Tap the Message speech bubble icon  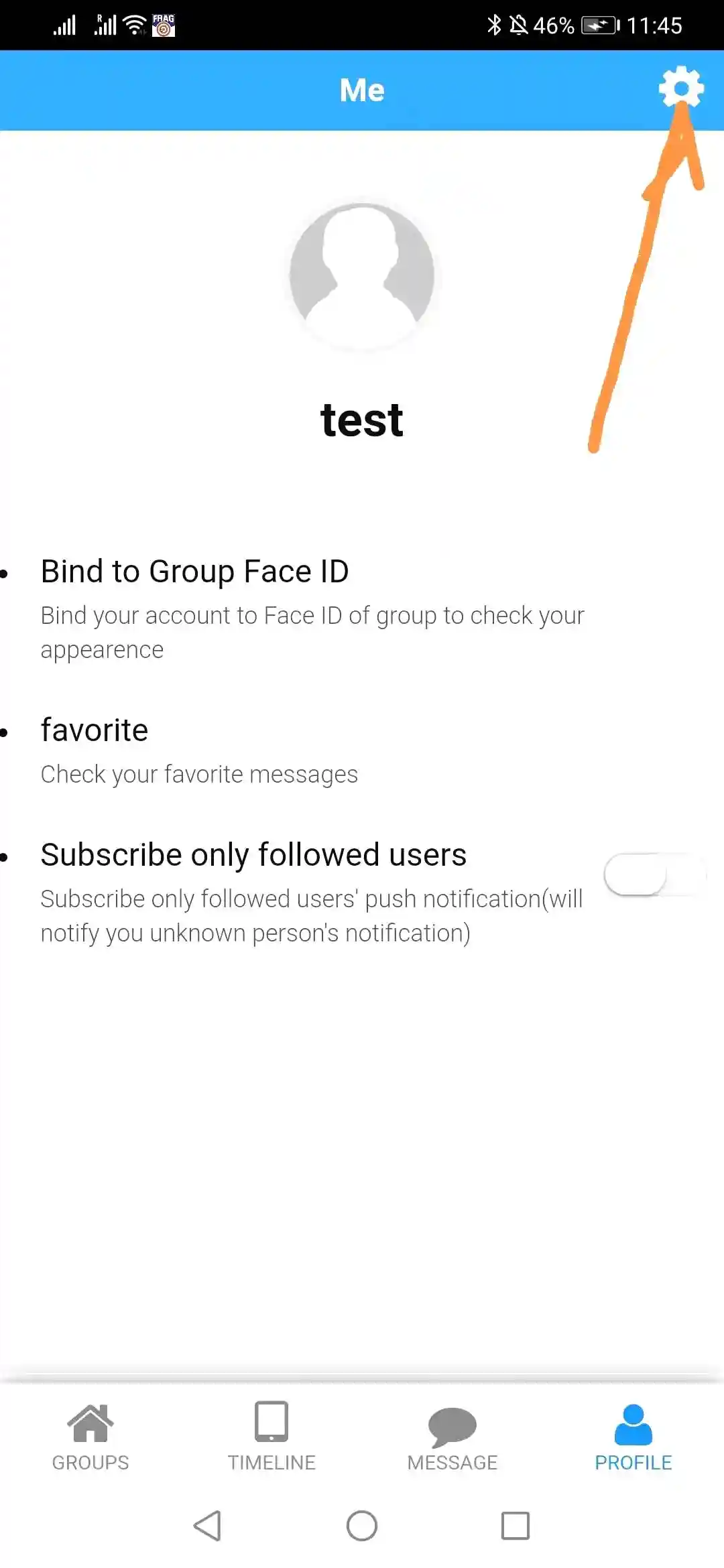click(452, 1426)
